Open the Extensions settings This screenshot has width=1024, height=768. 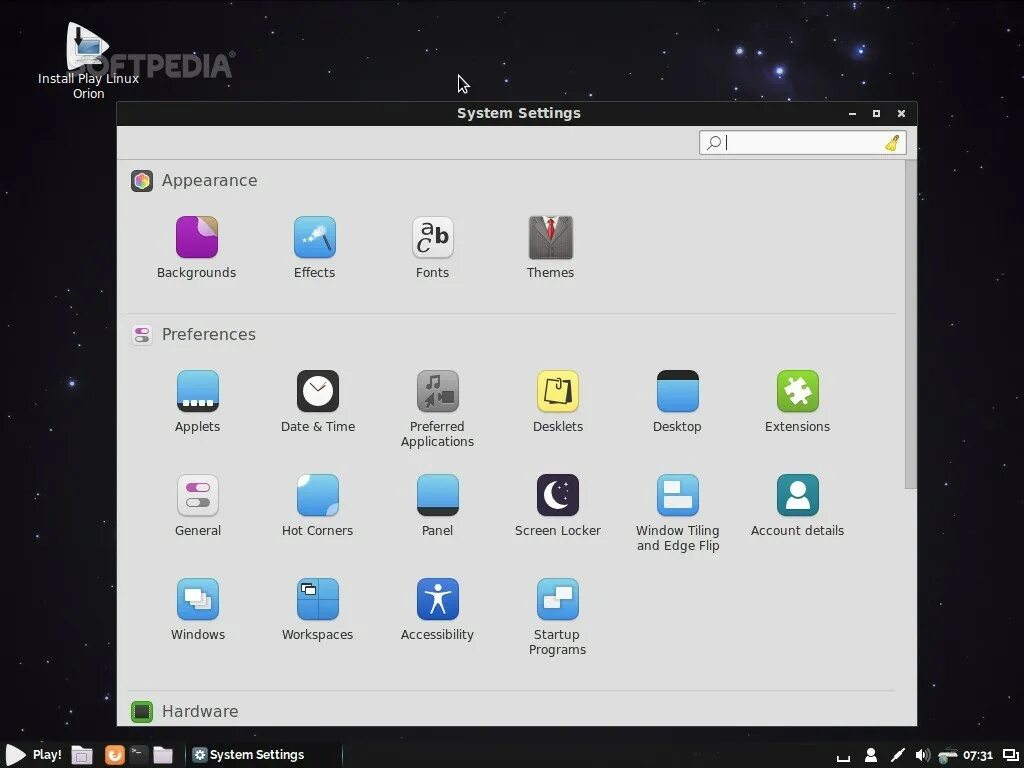[x=797, y=402]
